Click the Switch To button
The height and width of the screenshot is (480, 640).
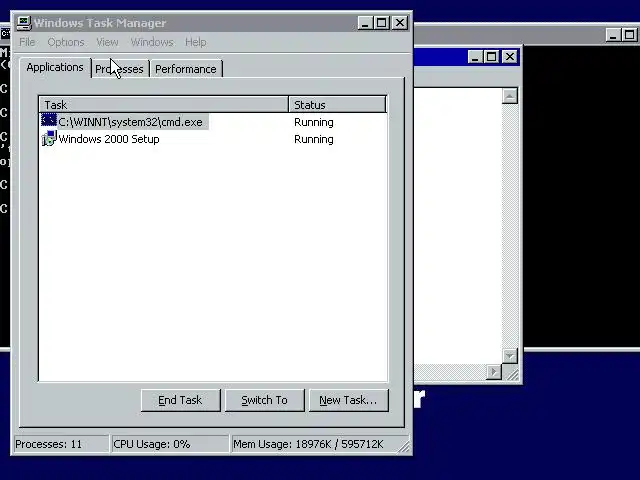point(264,400)
